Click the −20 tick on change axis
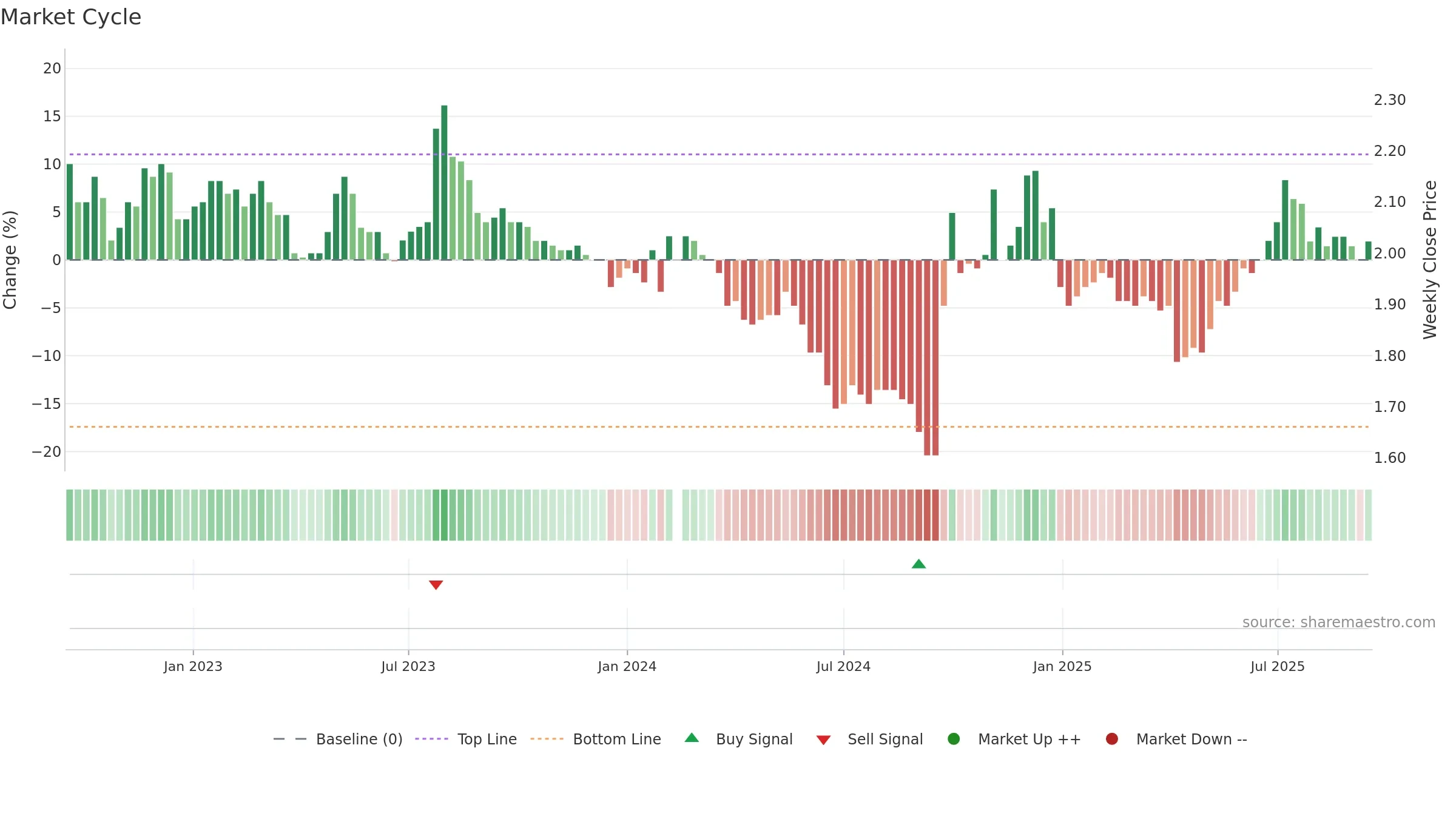This screenshot has height=819, width=1456. (x=47, y=451)
